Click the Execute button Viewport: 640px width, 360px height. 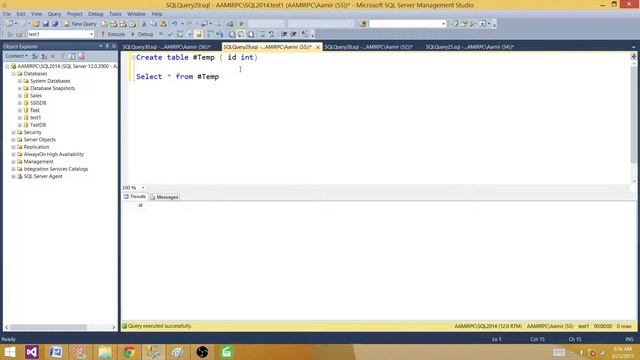[x=113, y=34]
